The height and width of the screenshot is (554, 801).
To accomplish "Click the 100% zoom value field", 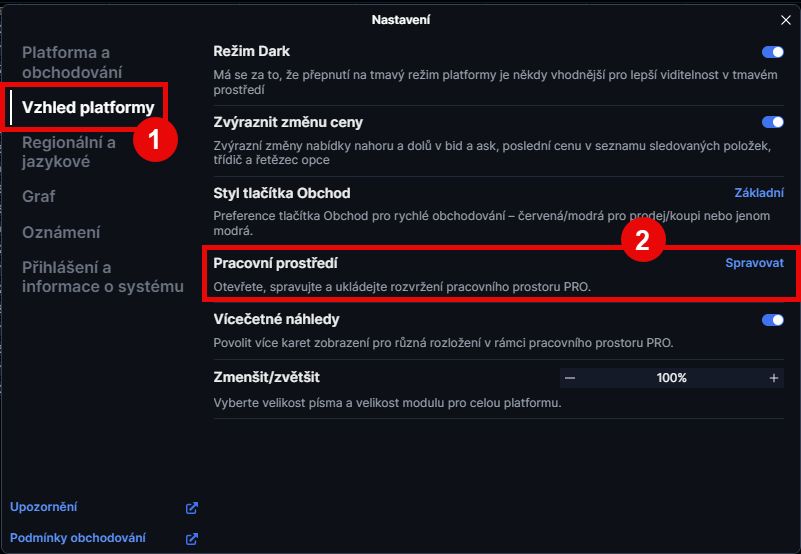I will click(x=672, y=378).
